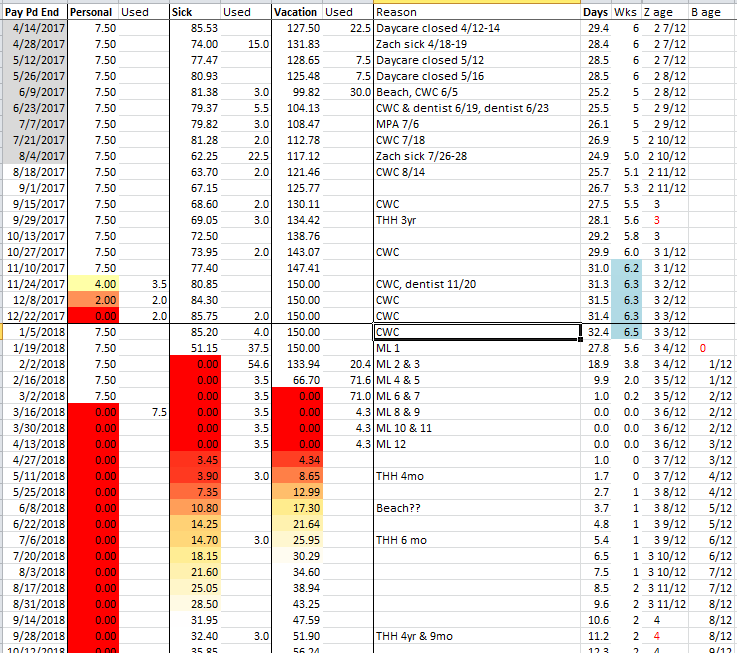Select the 'Vacation' column header
Viewport: 737px width, 653px height.
point(297,12)
